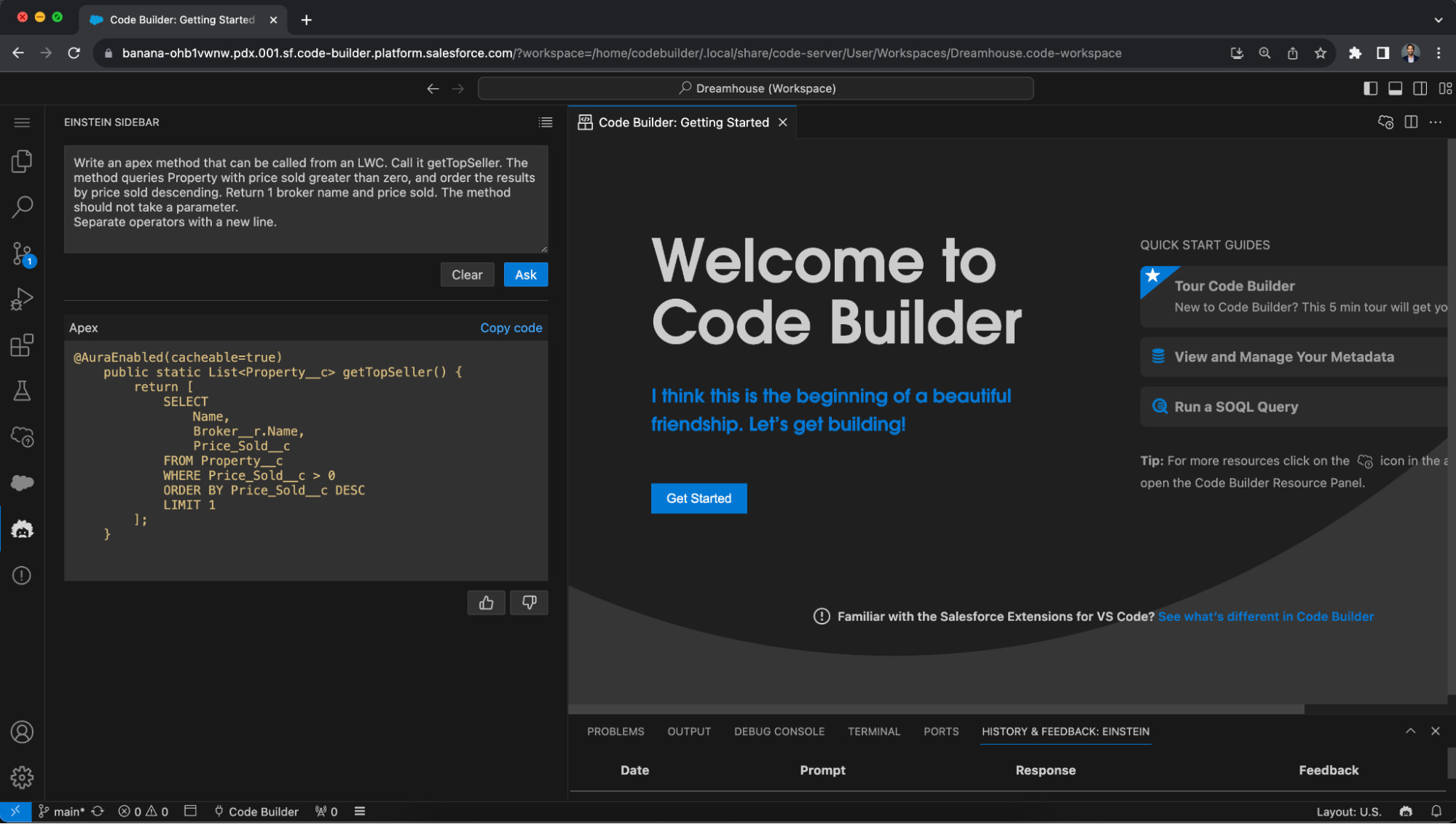
Task: Click the thumbs down feedback icon
Action: tap(529, 603)
